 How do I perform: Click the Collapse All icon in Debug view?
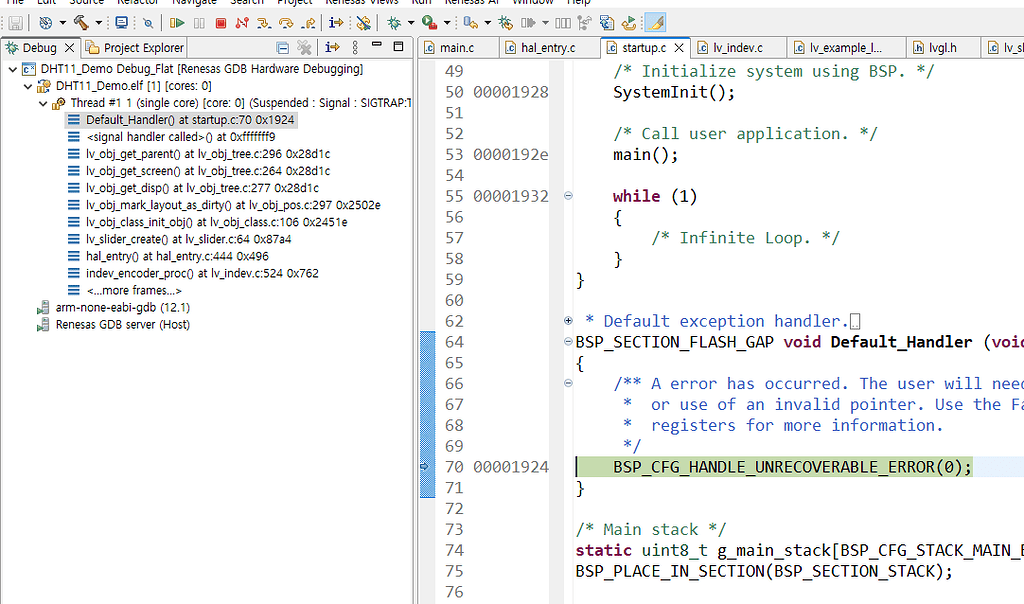pos(282,48)
